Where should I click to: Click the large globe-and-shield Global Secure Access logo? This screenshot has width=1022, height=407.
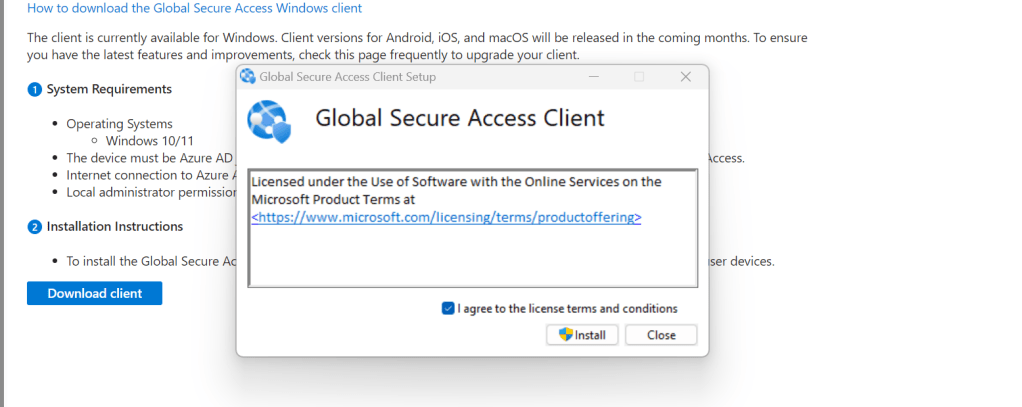coord(268,120)
